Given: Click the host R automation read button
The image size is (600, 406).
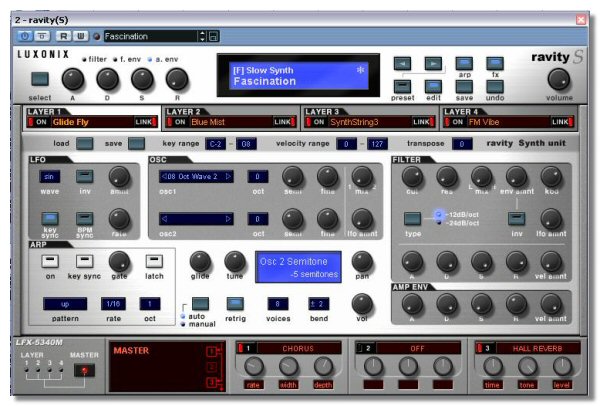Looking at the screenshot, I should 64,36.
